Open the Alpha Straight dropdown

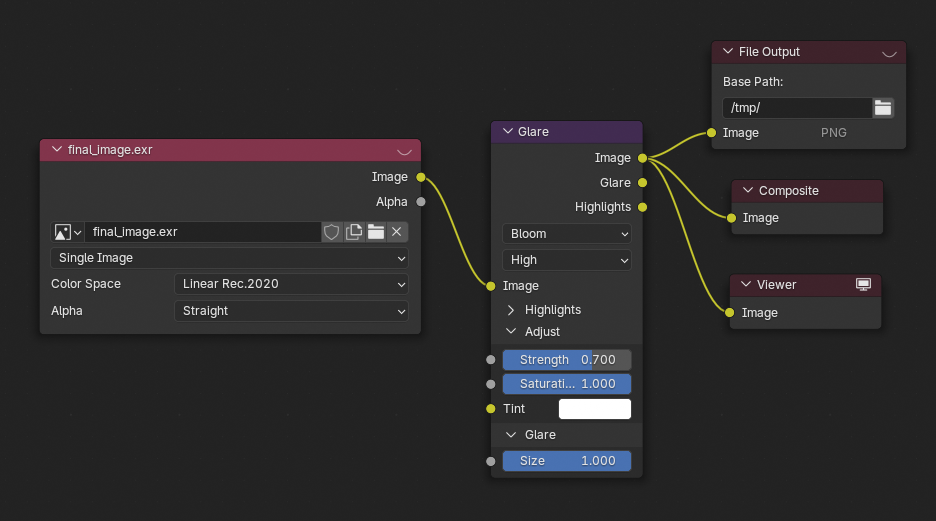pos(291,311)
